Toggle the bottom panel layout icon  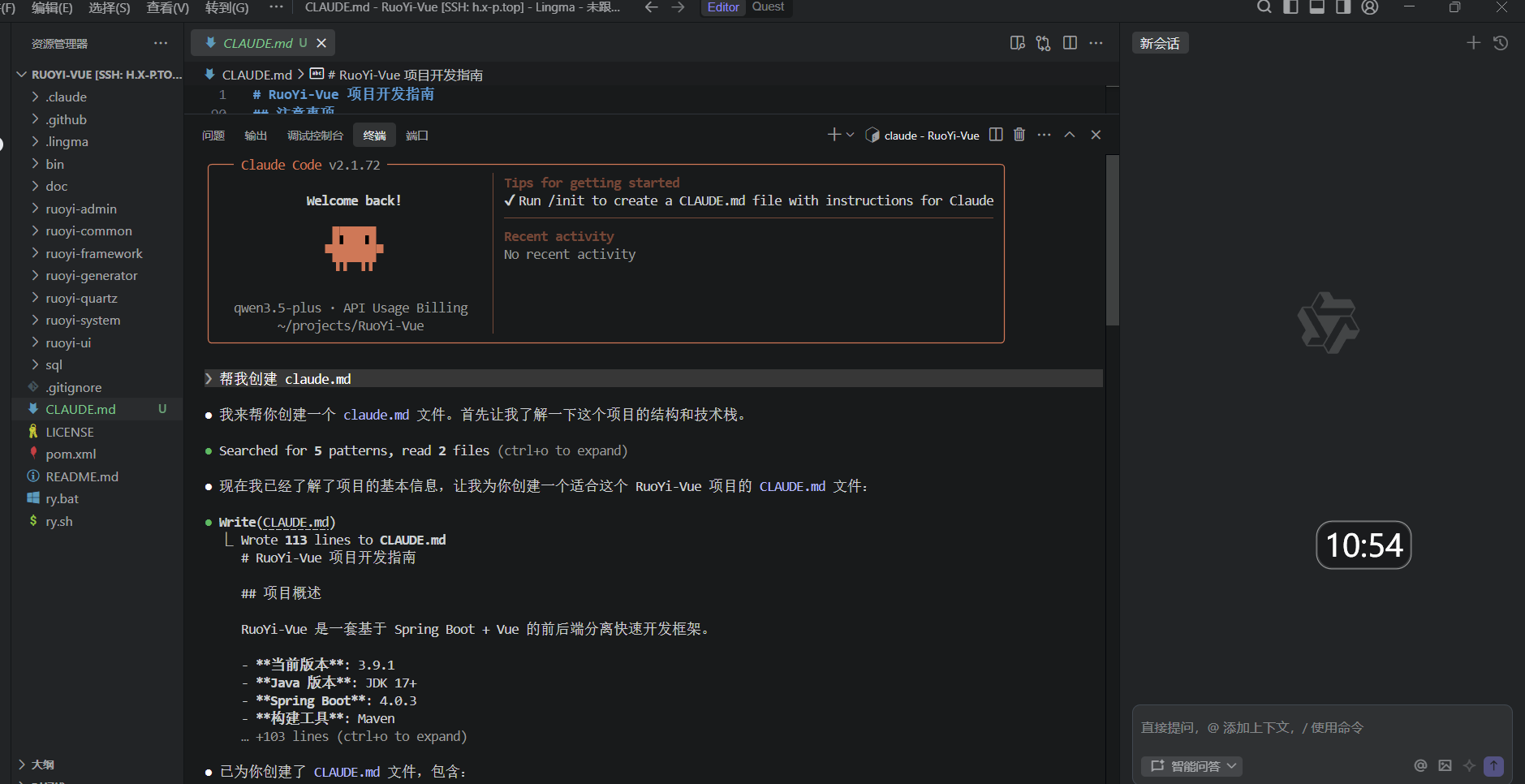(1317, 7)
